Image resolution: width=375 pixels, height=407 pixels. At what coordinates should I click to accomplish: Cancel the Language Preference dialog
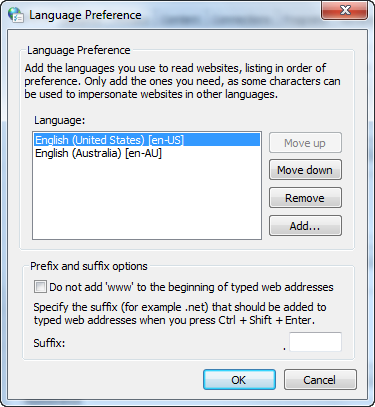point(320,380)
